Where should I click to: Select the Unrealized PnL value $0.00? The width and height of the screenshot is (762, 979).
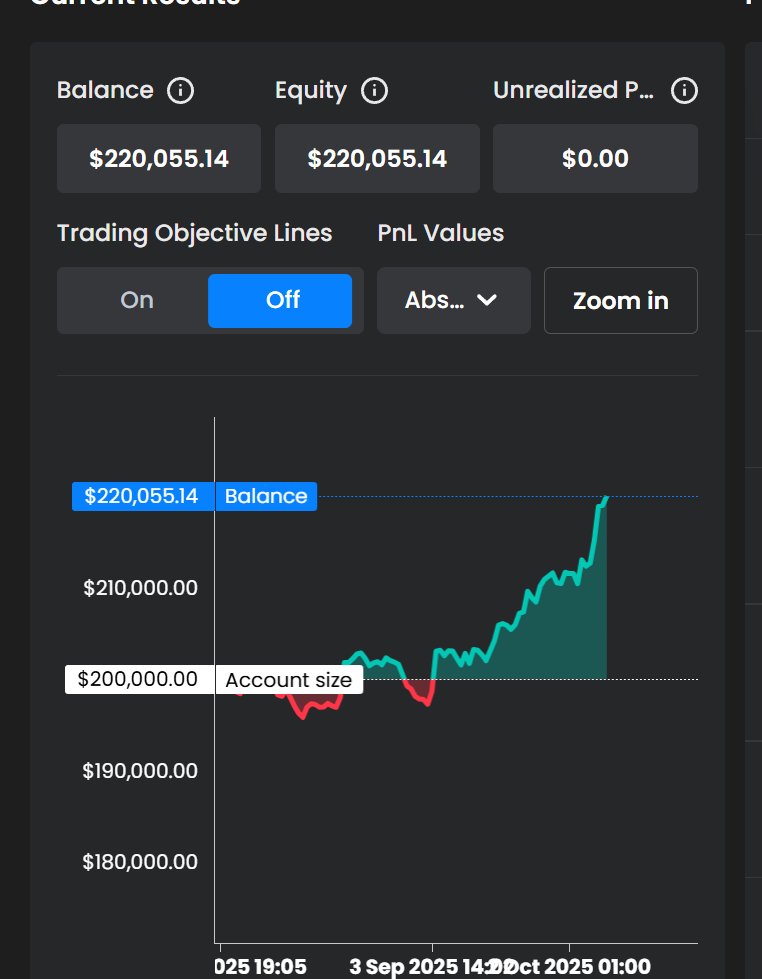pos(595,159)
